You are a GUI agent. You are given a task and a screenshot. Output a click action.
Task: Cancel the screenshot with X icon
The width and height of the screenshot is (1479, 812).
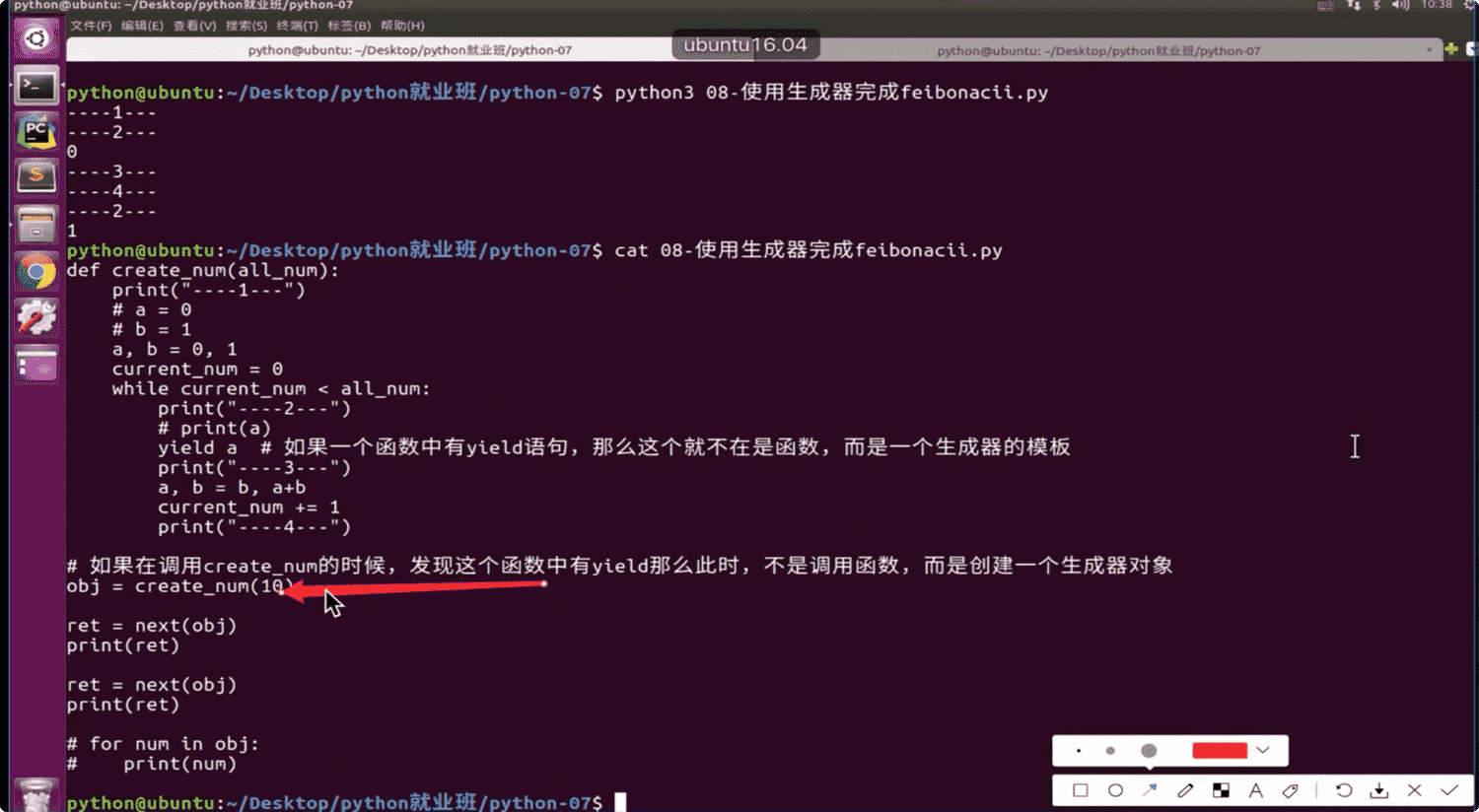pos(1414,790)
